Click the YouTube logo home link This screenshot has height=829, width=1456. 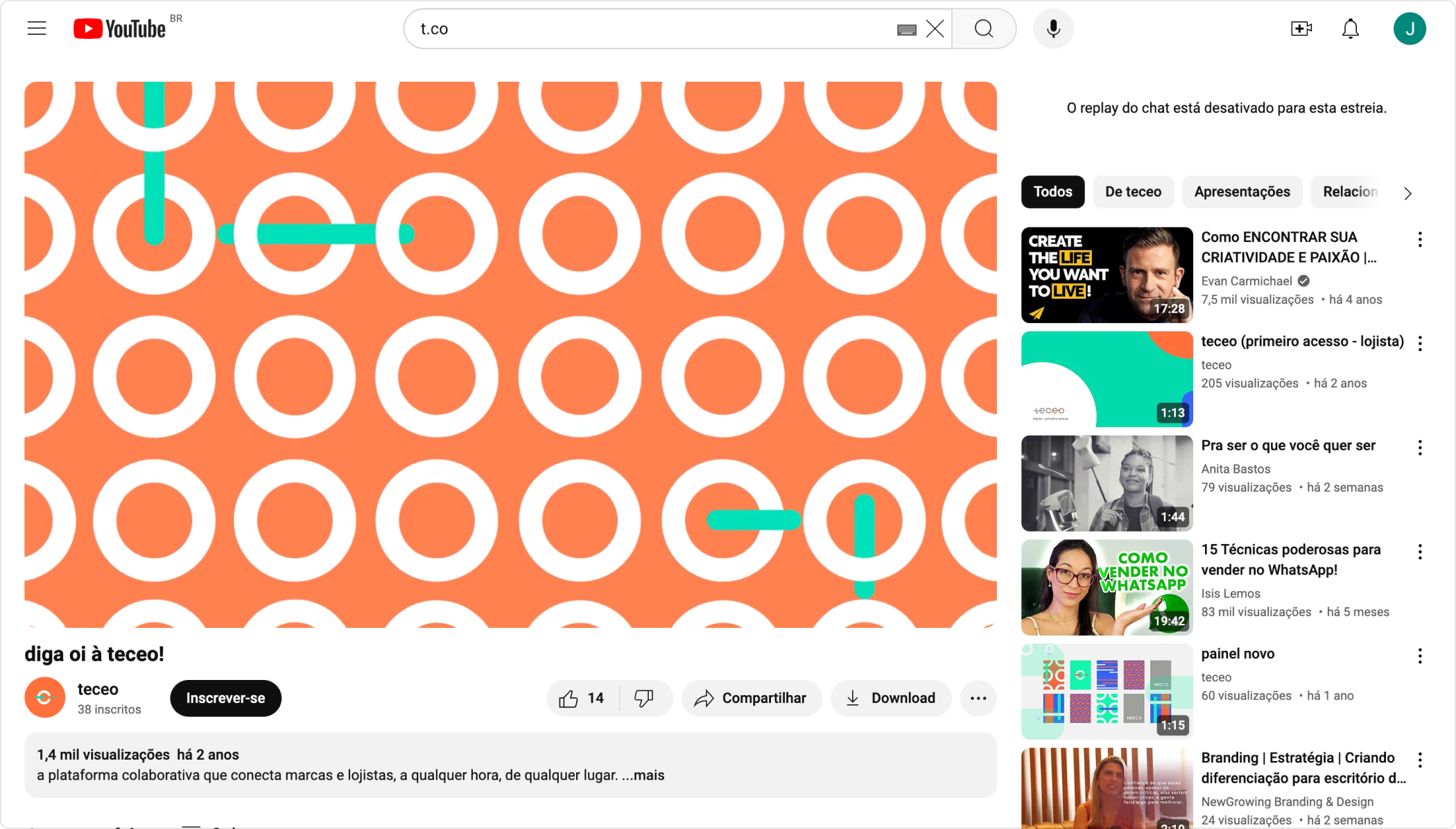[120, 28]
